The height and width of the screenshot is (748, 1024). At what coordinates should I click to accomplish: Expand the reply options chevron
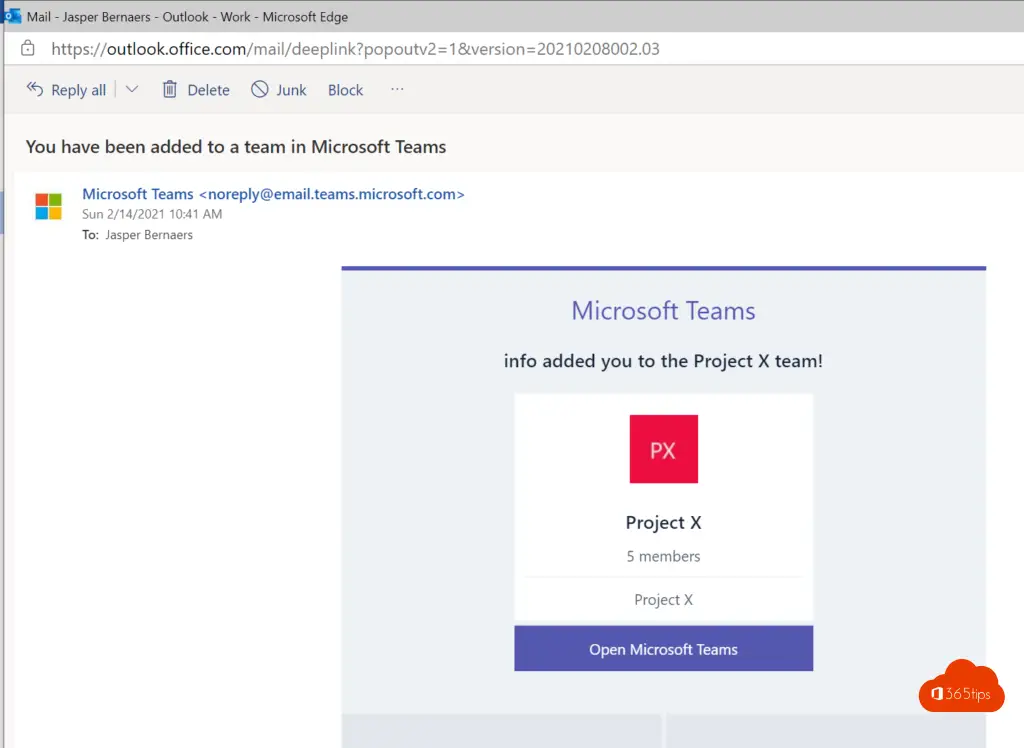pyautogui.click(x=132, y=90)
